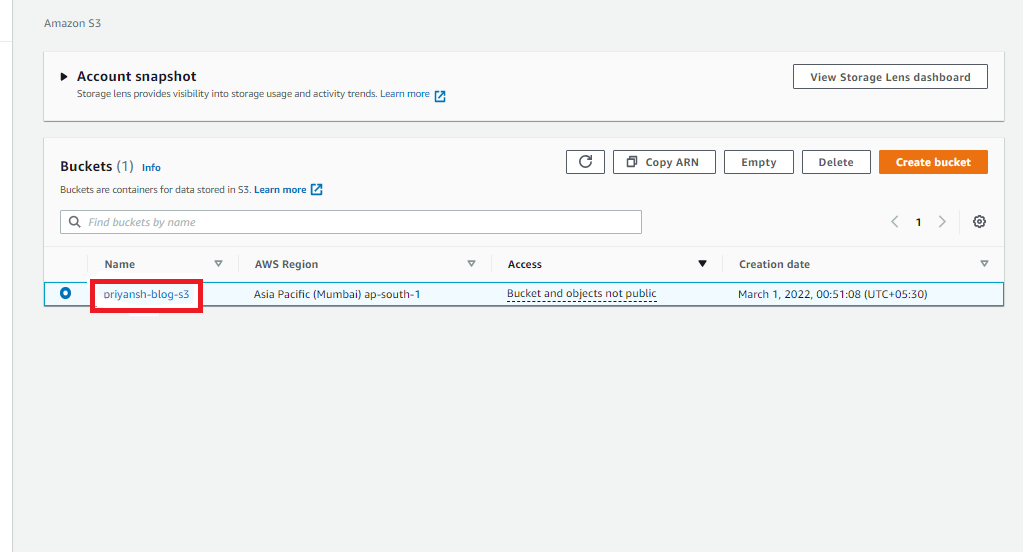The height and width of the screenshot is (552, 1023).
Task: Click the Amazon S3 breadcrumb
Action: click(x=72, y=23)
